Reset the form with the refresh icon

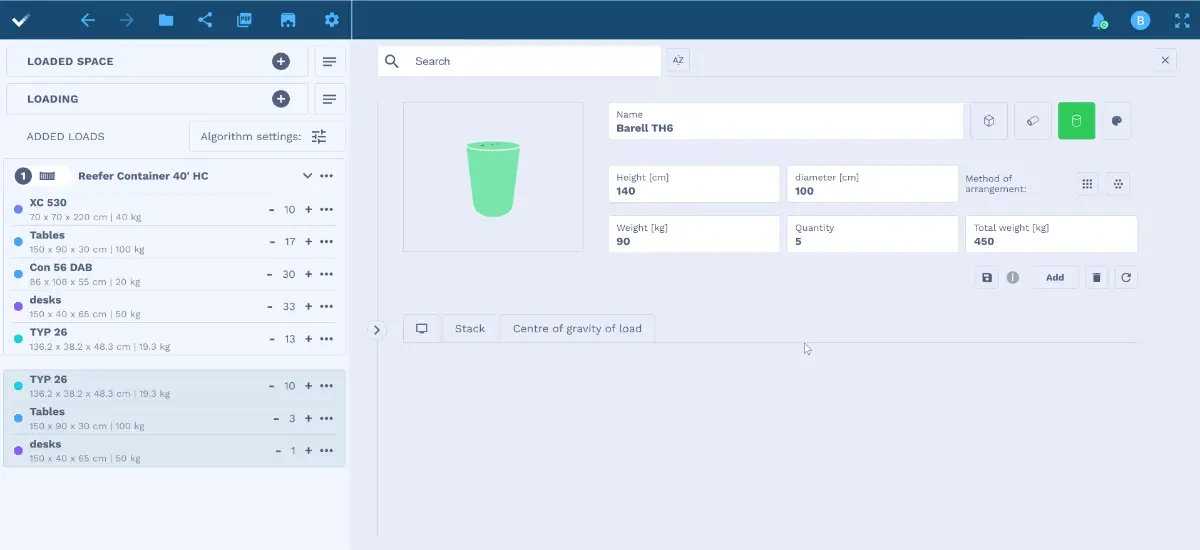click(1126, 277)
